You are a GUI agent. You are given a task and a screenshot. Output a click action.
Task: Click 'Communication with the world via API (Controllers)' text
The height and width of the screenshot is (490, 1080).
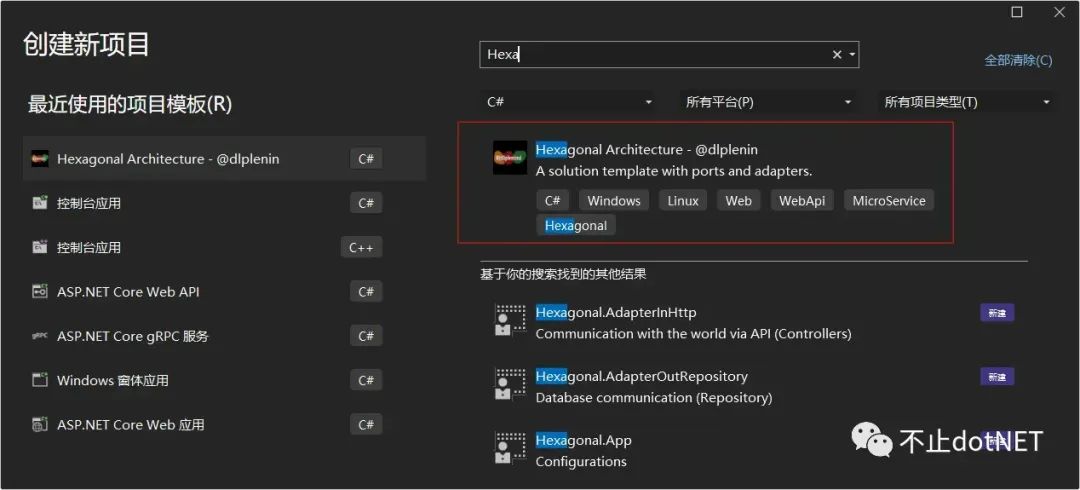pyautogui.click(x=694, y=334)
